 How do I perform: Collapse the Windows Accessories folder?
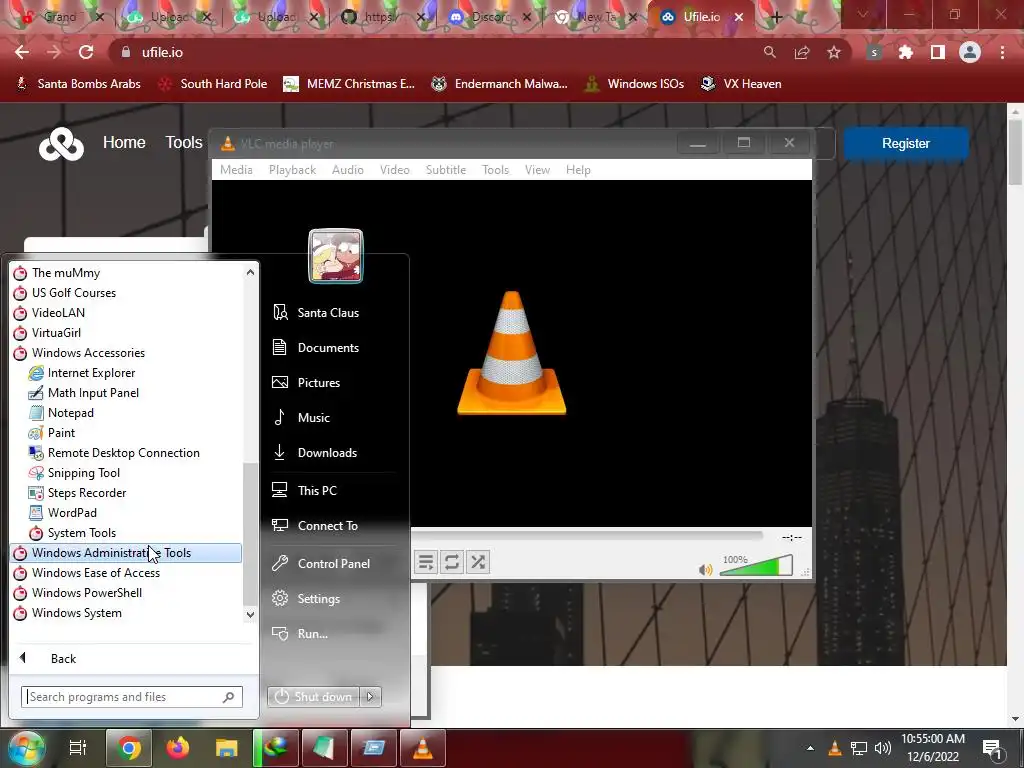click(x=88, y=353)
